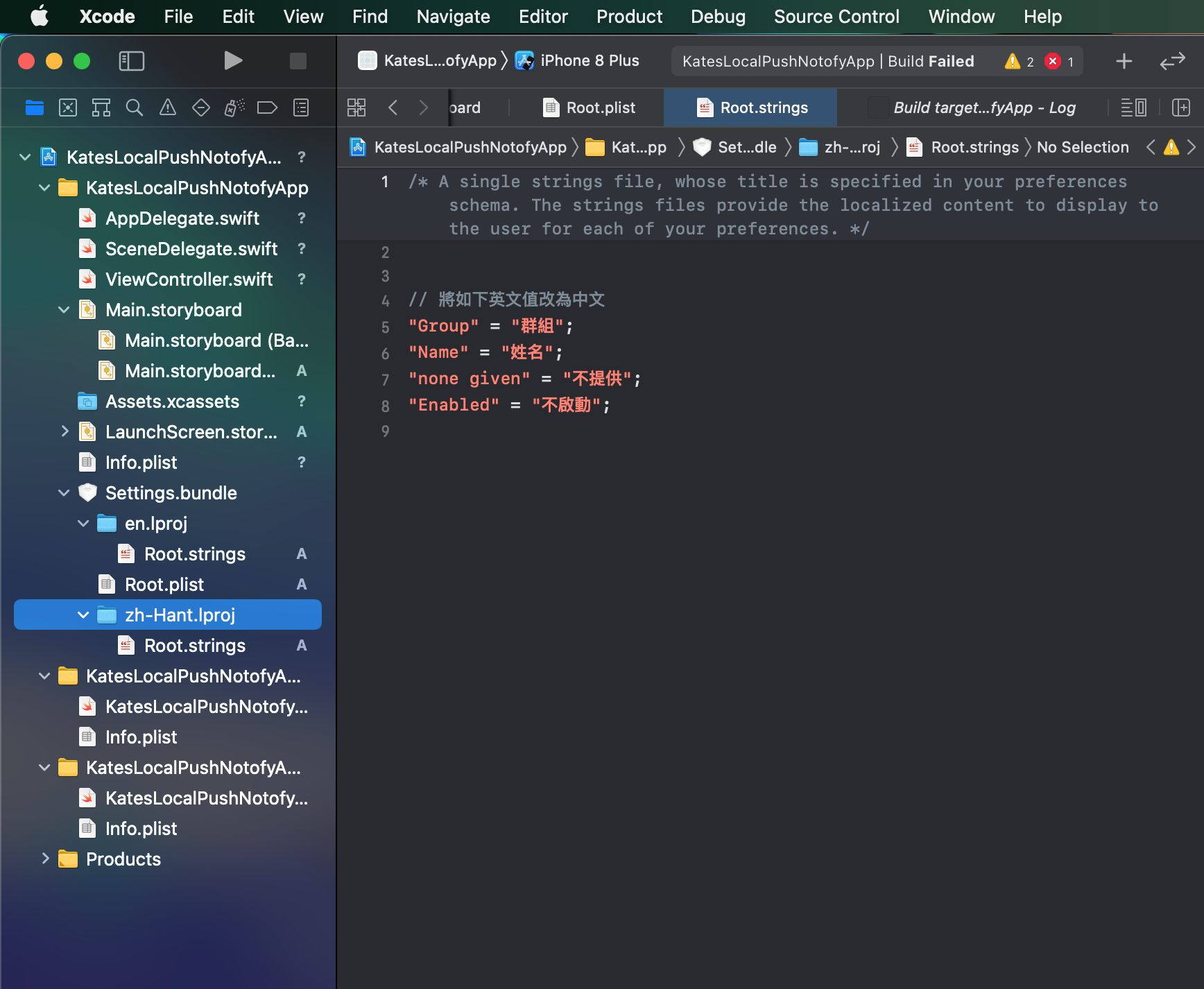Open the Test navigator diamond icon
The height and width of the screenshot is (989, 1204).
(x=201, y=108)
